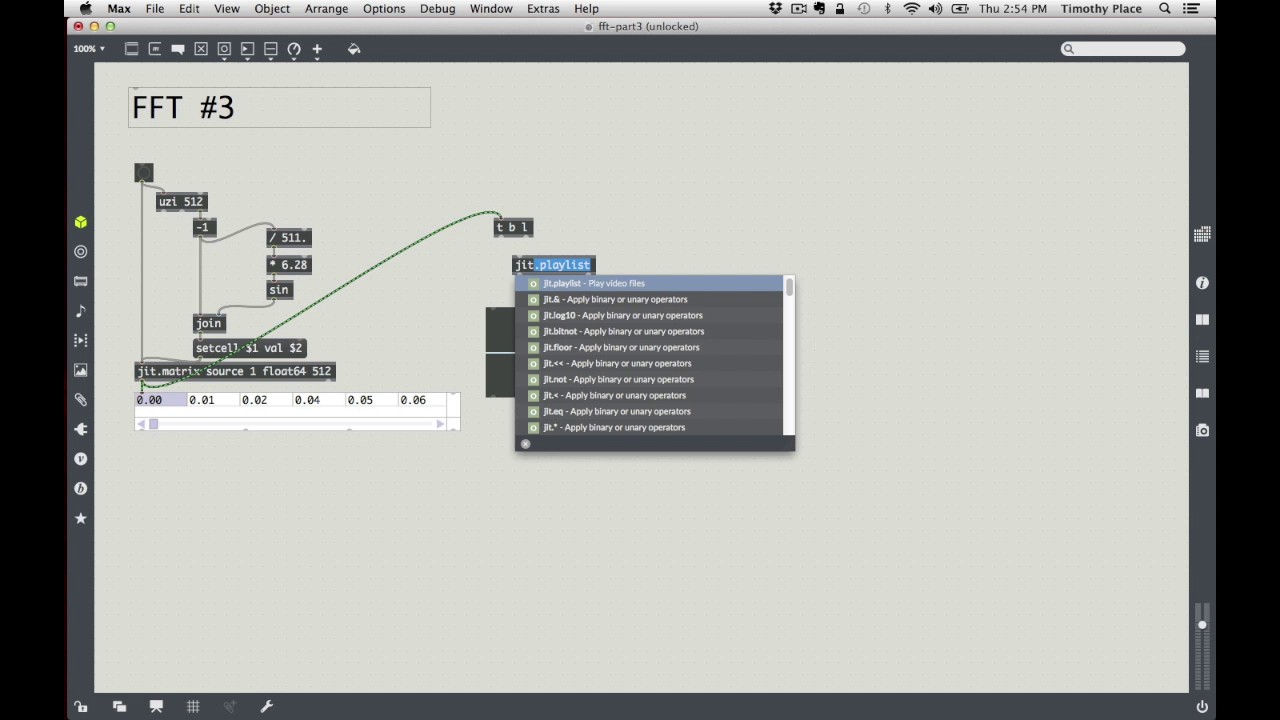Click the jit.playlist object text box
Image resolution: width=1280 pixels, height=720 pixels.
[554, 265]
